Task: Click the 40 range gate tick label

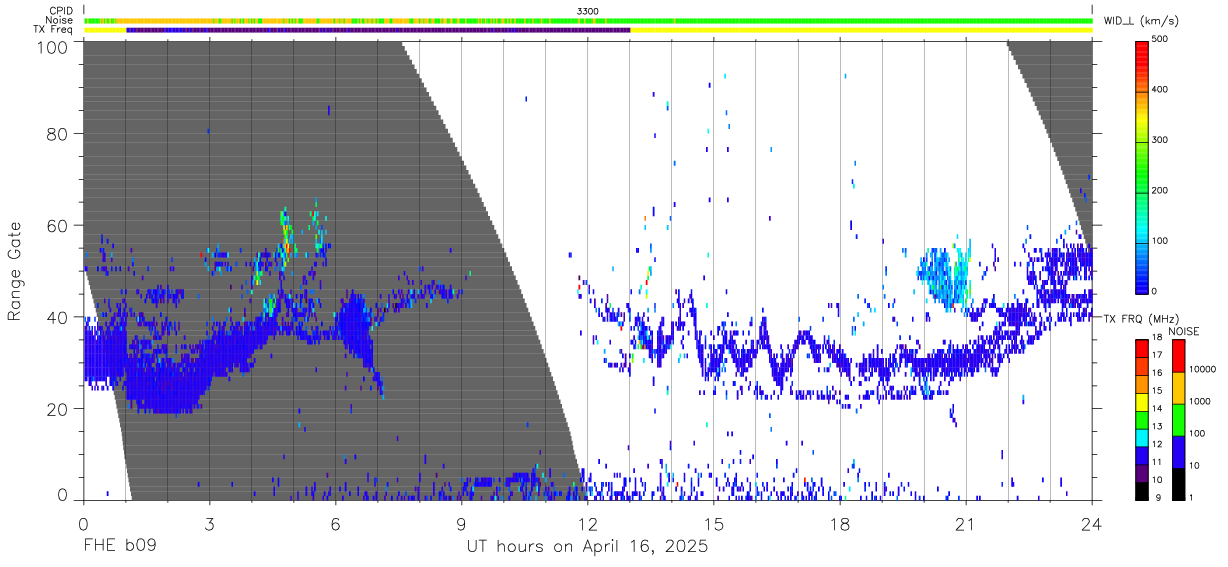Action: (x=59, y=317)
